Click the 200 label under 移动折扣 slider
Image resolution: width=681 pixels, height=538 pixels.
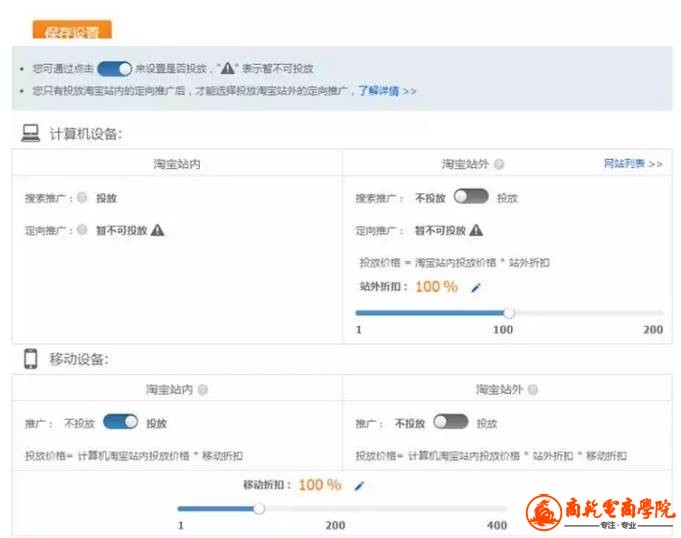click(x=335, y=525)
